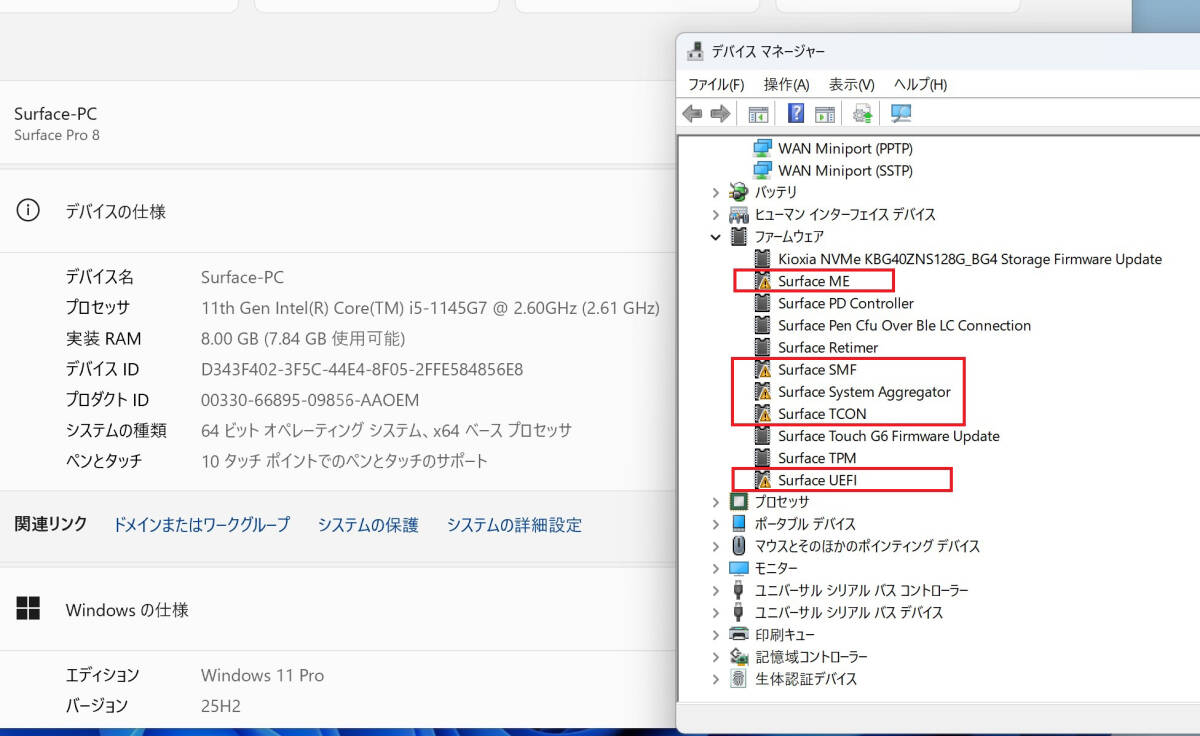The height and width of the screenshot is (736, 1200).
Task: Click the Surface Retimer chip icon
Action: 763,347
